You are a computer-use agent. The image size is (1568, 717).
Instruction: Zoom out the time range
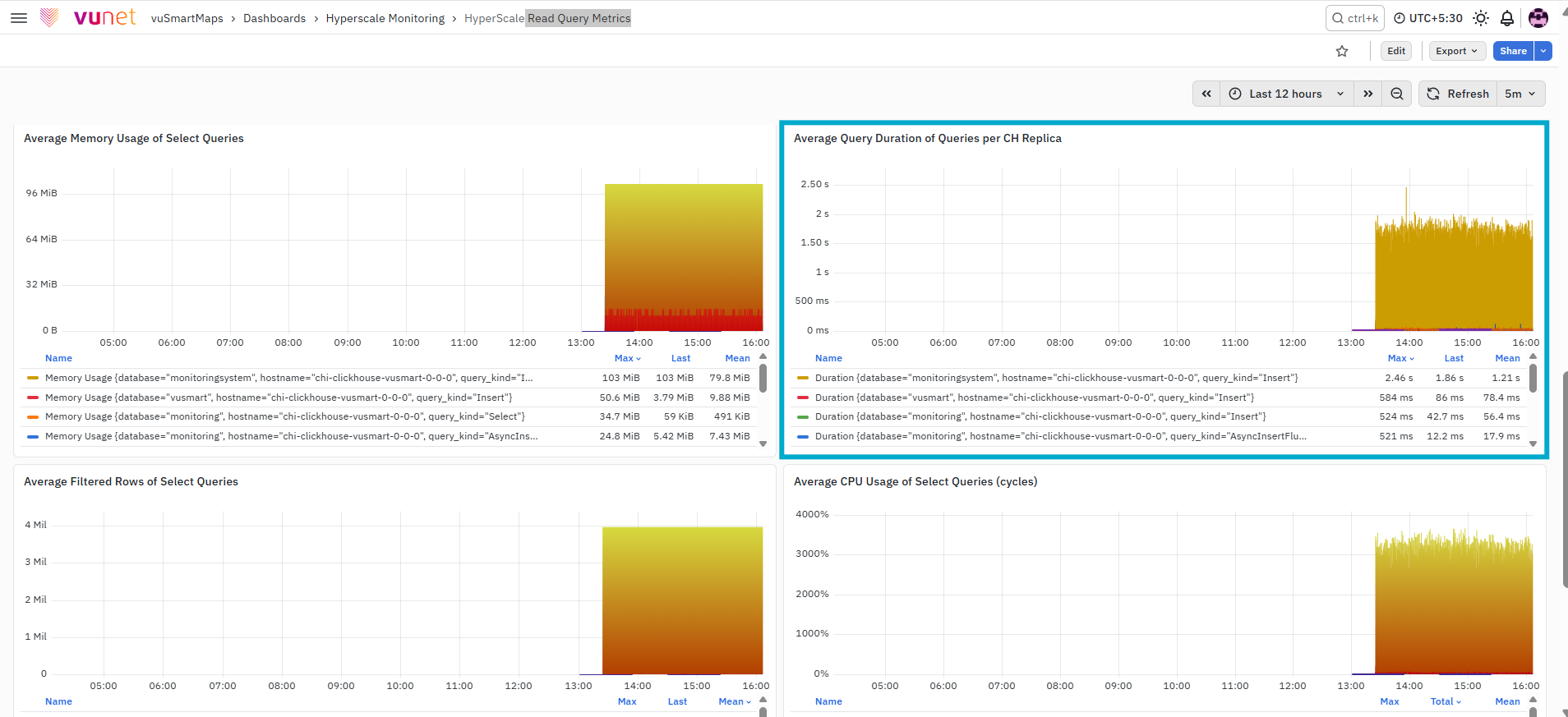point(1396,94)
